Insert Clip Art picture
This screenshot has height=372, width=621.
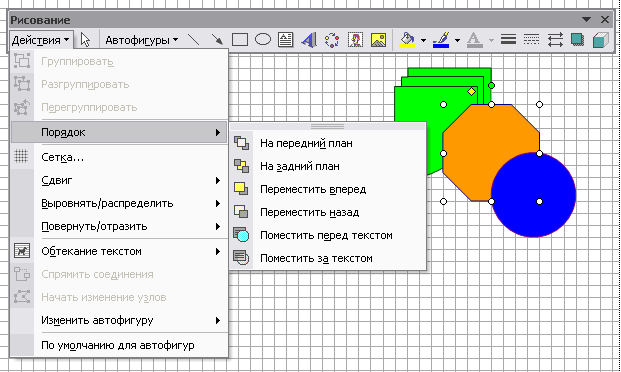(355, 40)
